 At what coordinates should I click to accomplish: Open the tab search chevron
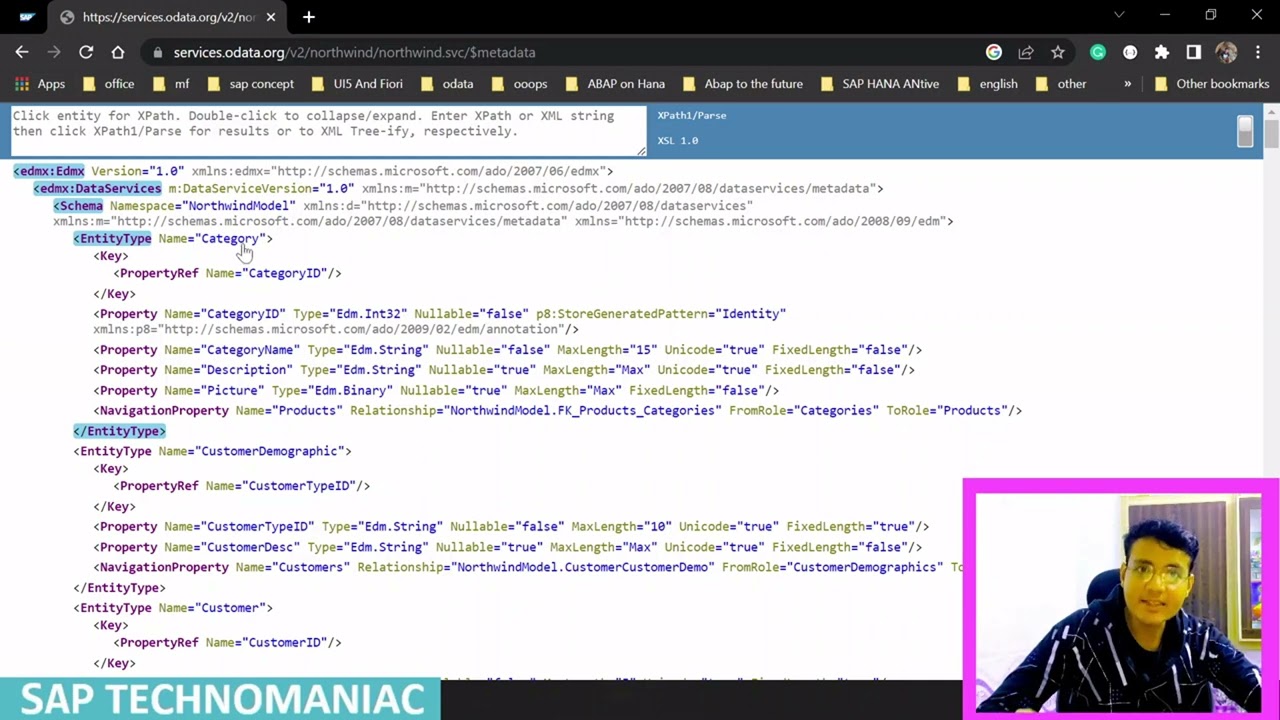pos(1119,15)
